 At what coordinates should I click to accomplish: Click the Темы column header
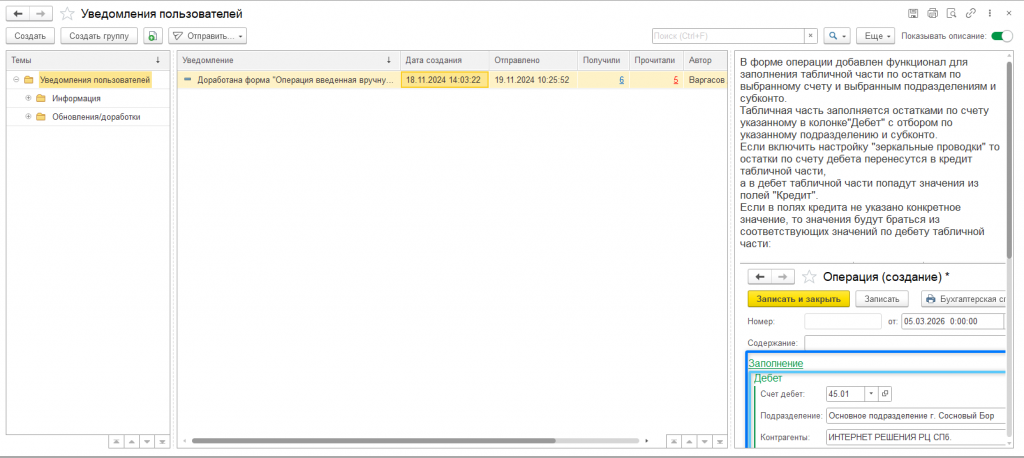click(88, 60)
